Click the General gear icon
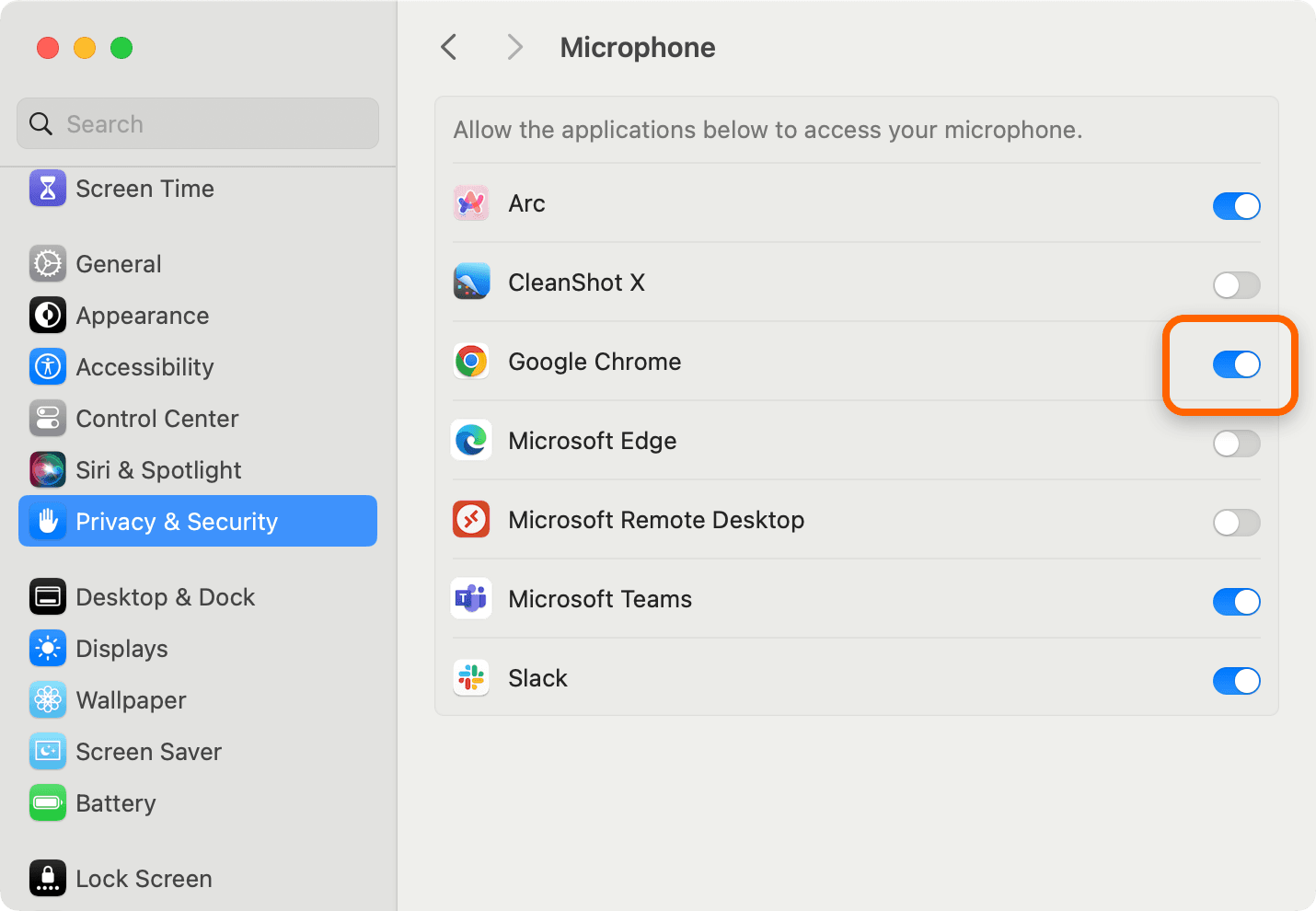Viewport: 1316px width, 911px height. pos(48,264)
